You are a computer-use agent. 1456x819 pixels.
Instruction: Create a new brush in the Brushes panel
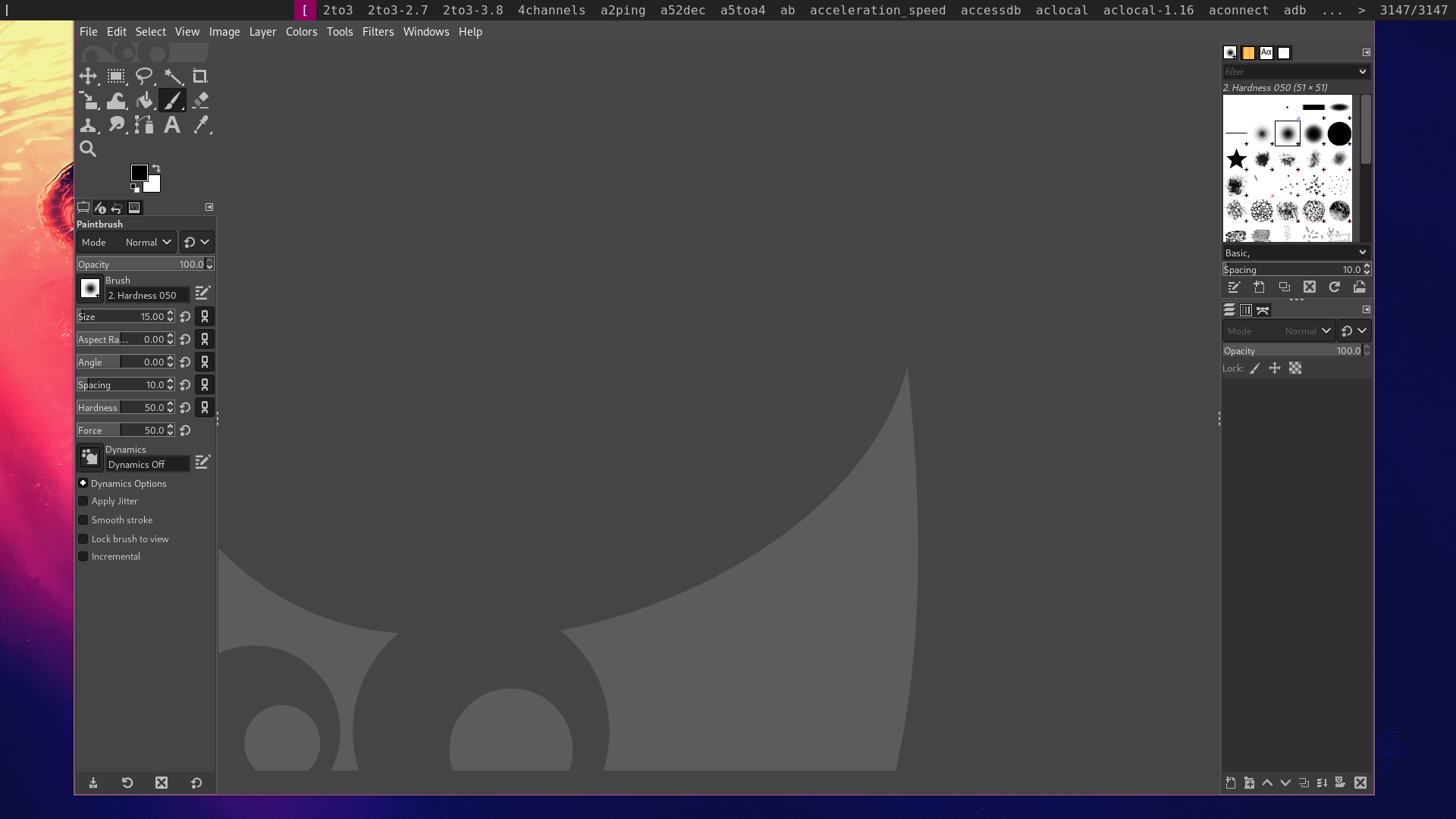[1260, 287]
